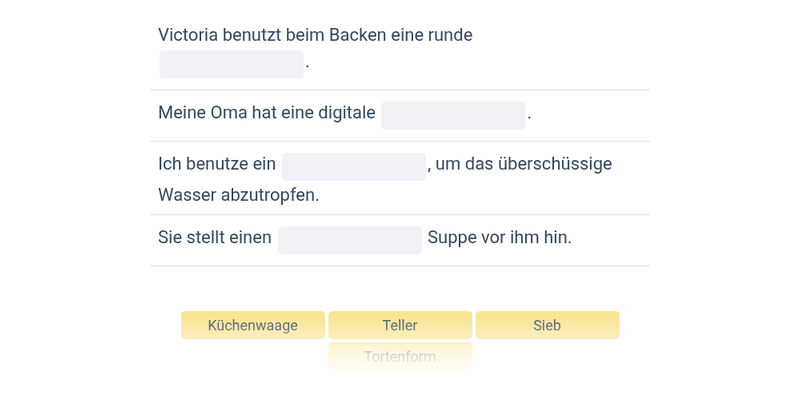The height and width of the screenshot is (400, 800).
Task: Click the phrase "um das überschüssige"
Action: [x=524, y=164]
